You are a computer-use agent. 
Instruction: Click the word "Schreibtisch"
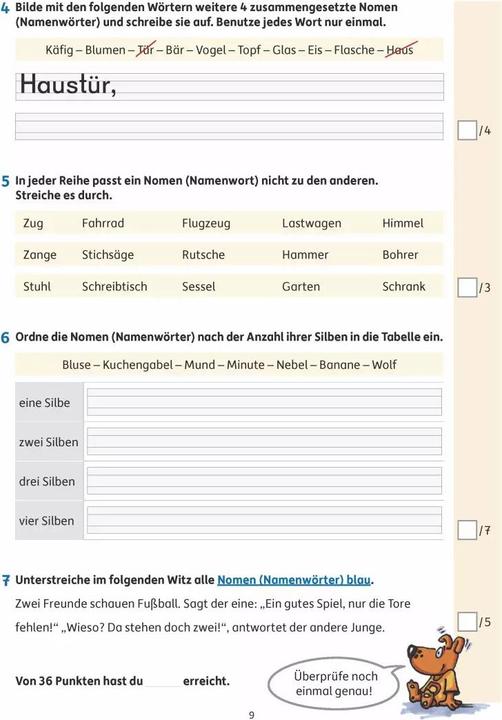pos(115,287)
